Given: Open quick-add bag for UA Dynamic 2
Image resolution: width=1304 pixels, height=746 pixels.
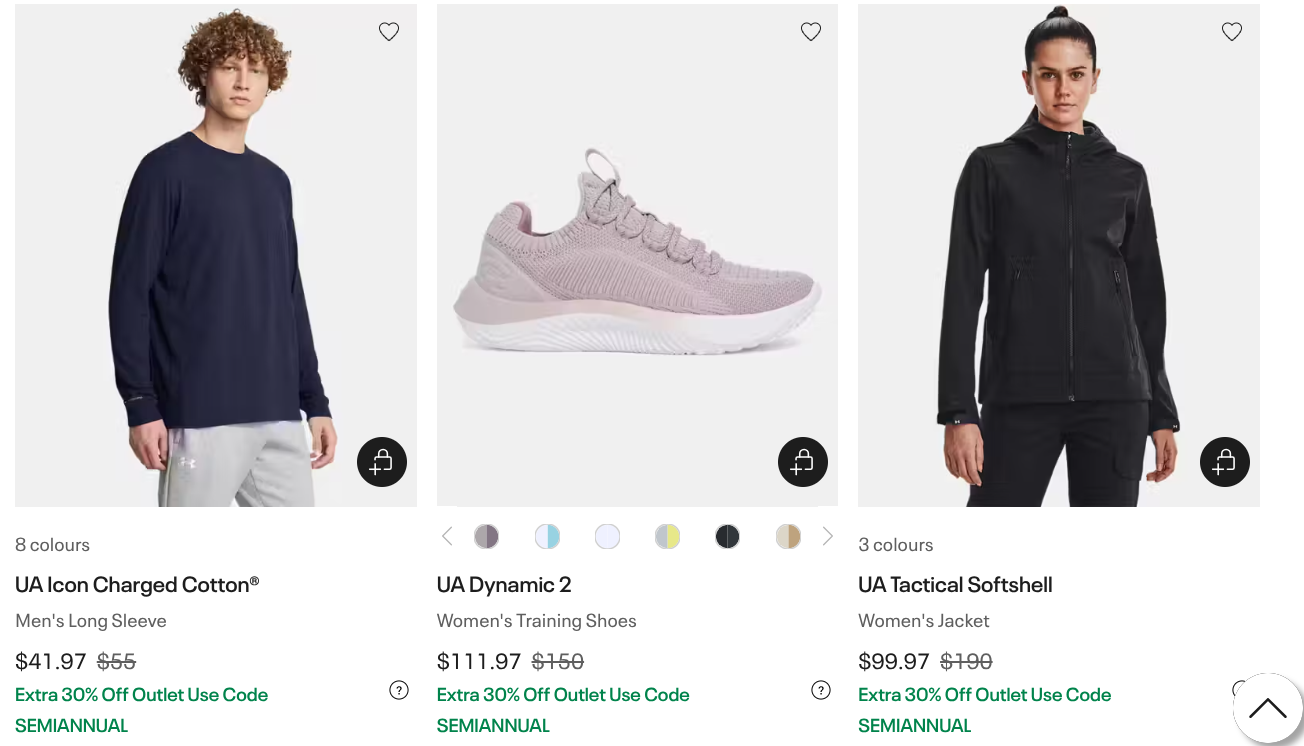Looking at the screenshot, I should coord(803,461).
